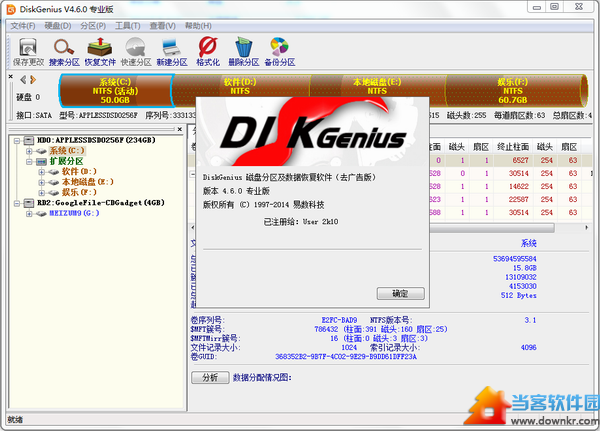The image size is (600, 431).
Task: Open the Search Partition (搜索分区) tool
Action: click(x=64, y=52)
